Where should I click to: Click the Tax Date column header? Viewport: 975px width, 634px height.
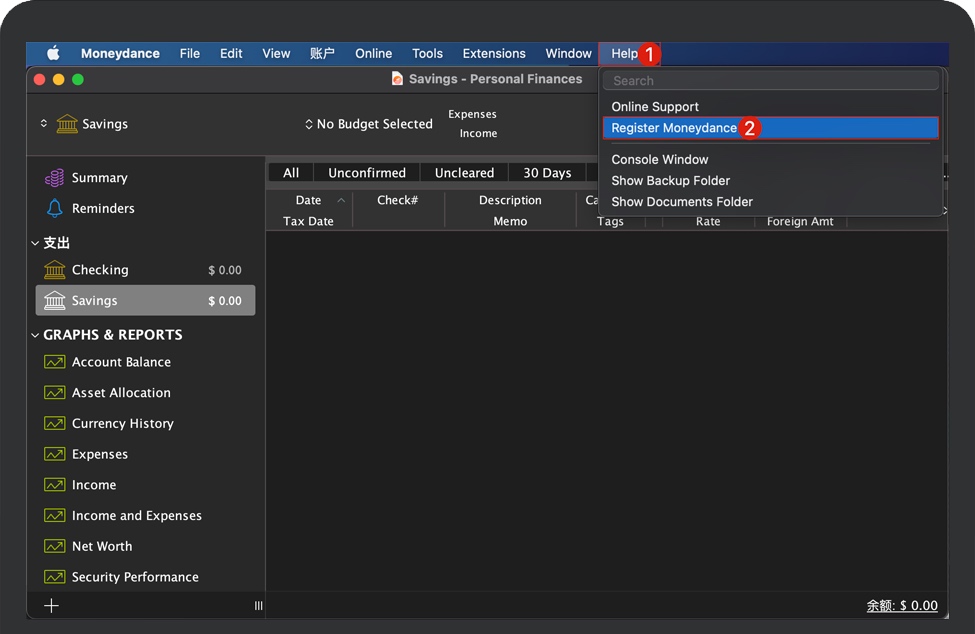pos(308,221)
